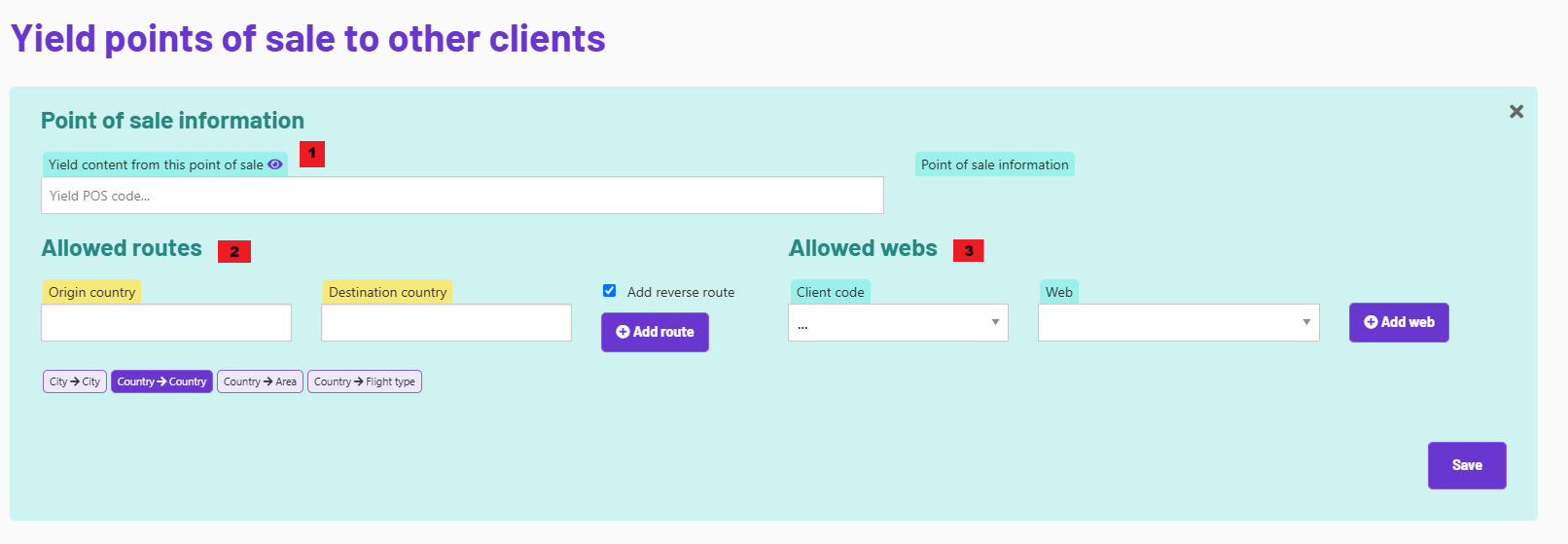Open the Client code dropdown

coord(898,323)
